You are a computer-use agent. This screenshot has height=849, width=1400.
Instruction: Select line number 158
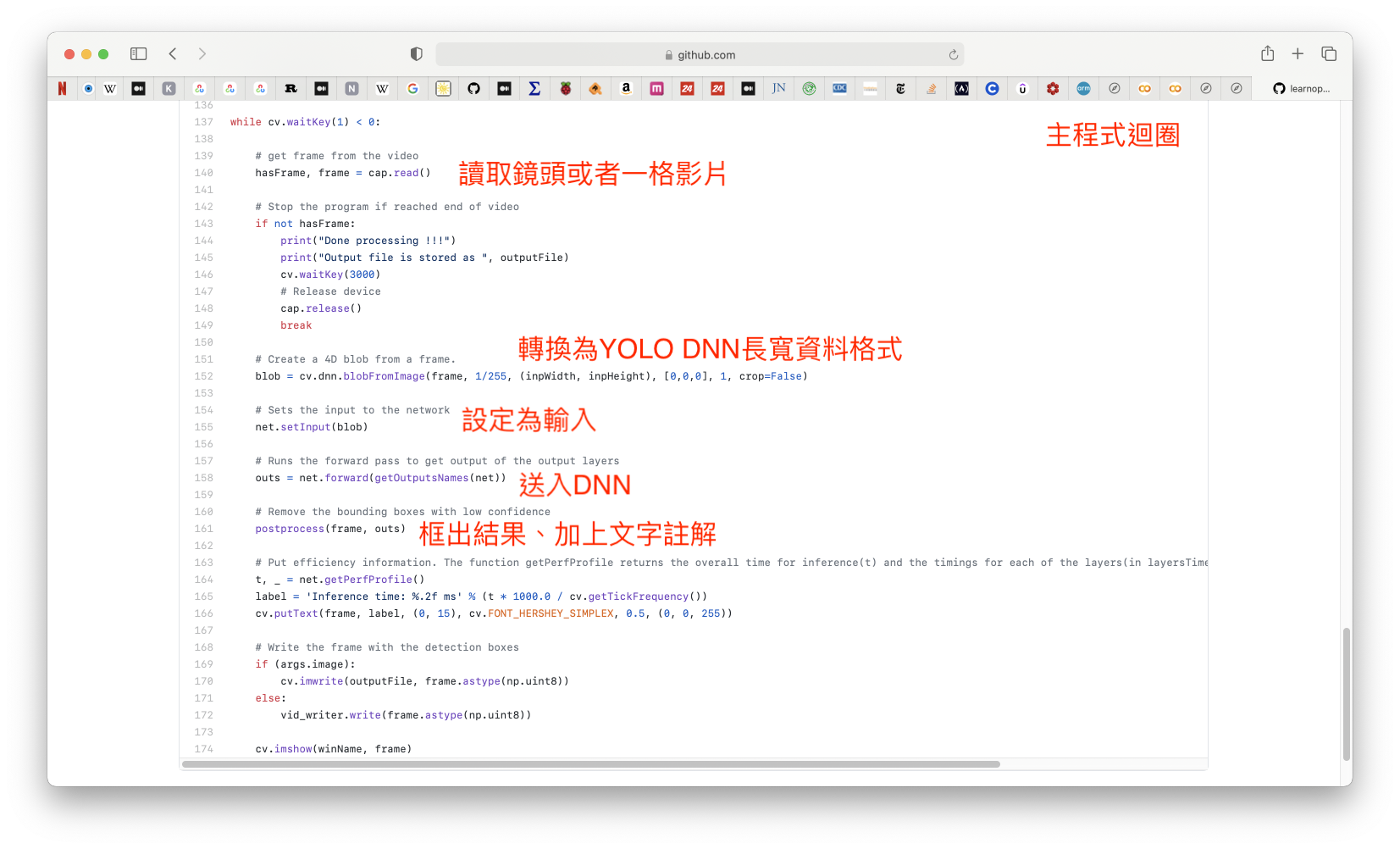(x=203, y=478)
